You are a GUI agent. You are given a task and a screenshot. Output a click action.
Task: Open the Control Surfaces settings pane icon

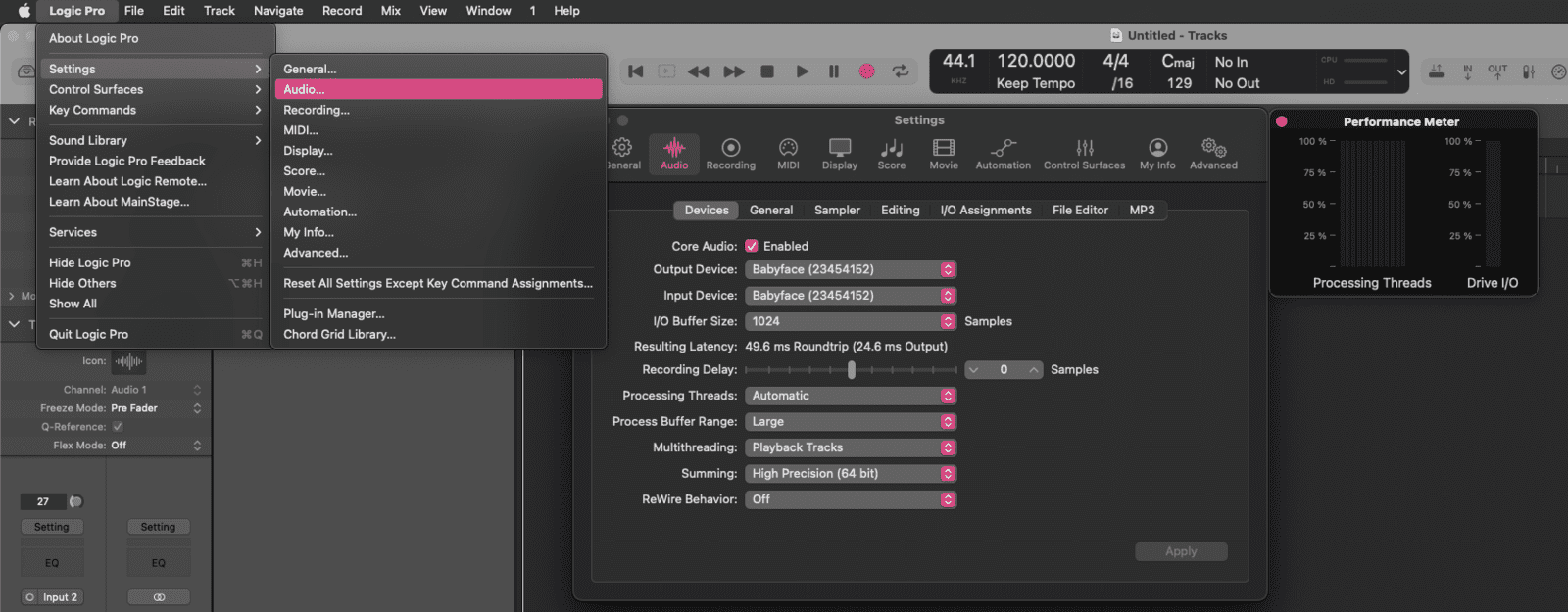(x=1084, y=154)
